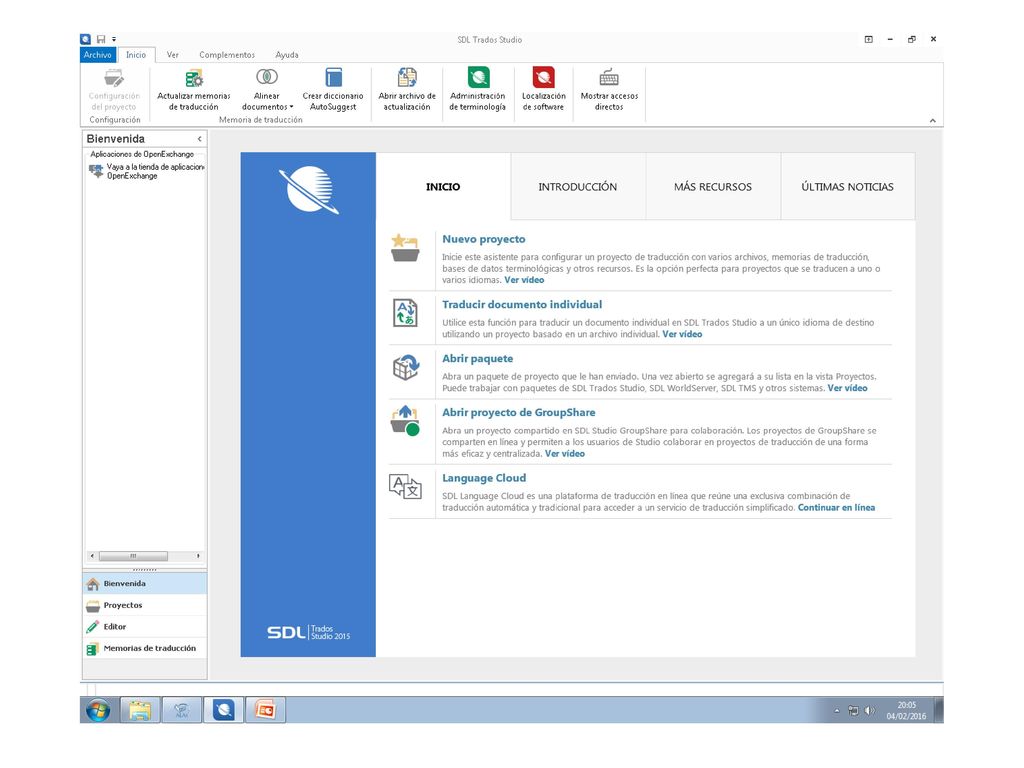
Task: Launch Crear diccionario AutoSuggest
Action: (333, 89)
